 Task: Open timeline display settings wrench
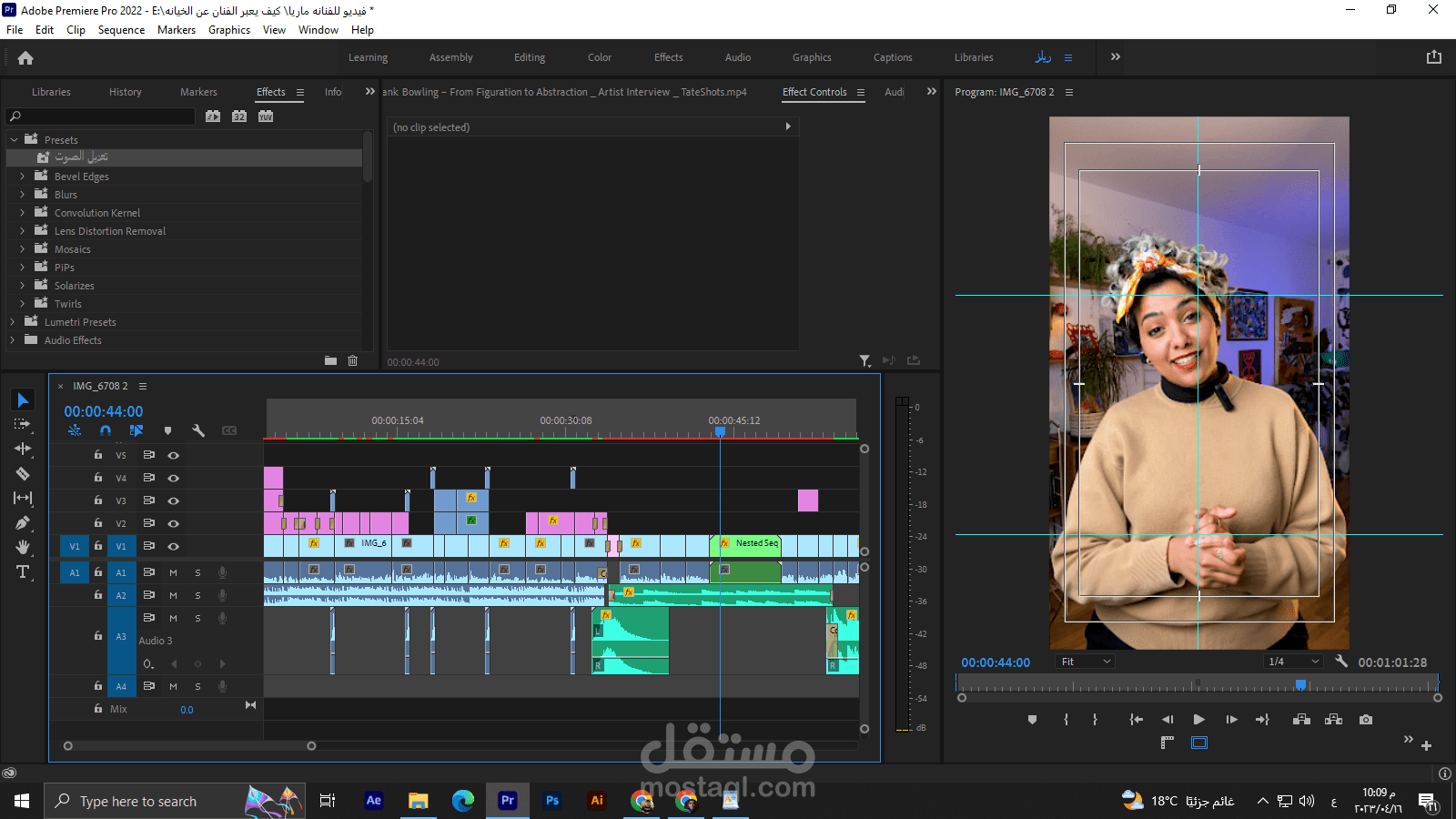(x=198, y=430)
